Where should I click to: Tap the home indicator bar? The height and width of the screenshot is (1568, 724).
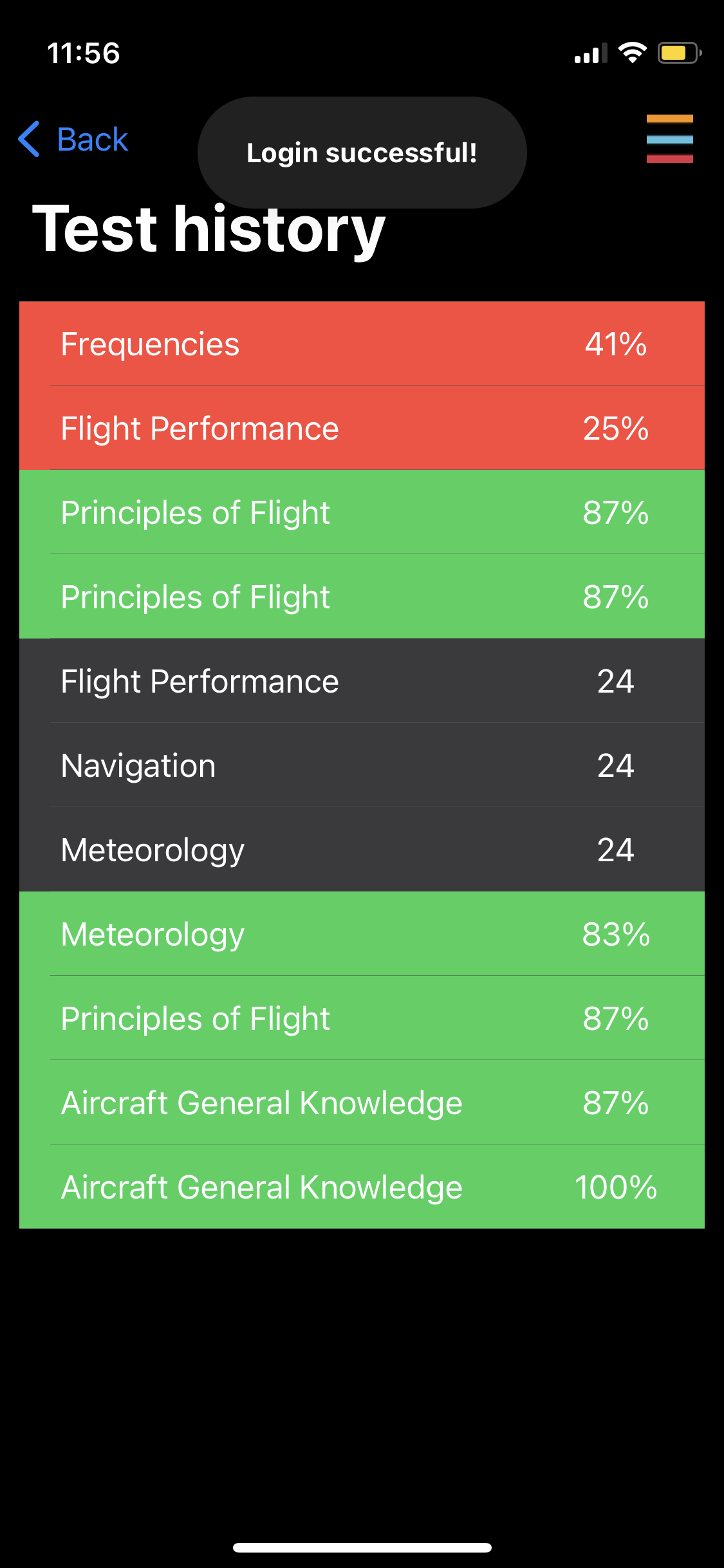pos(362,1547)
